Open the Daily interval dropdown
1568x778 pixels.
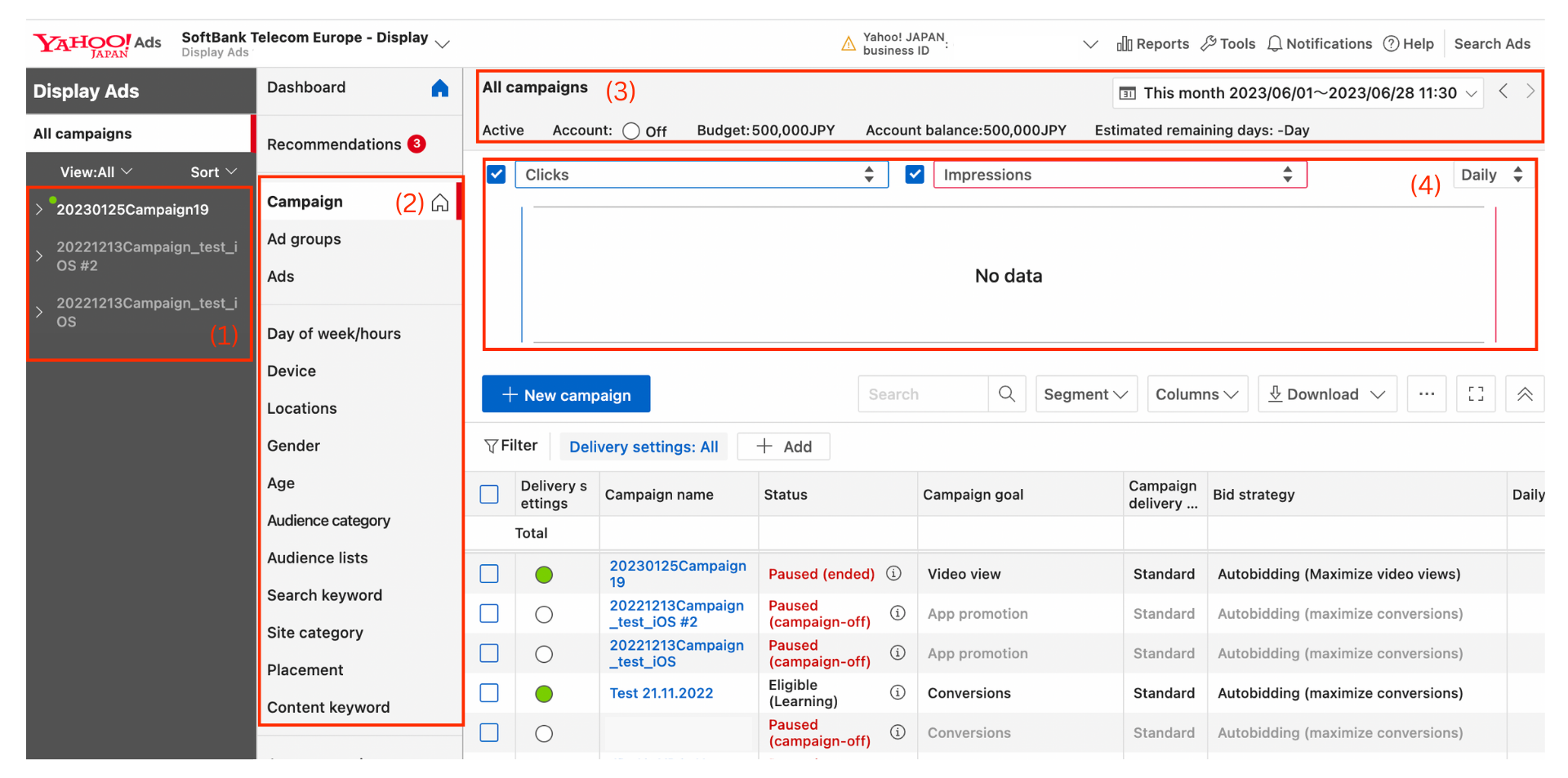tap(1492, 174)
